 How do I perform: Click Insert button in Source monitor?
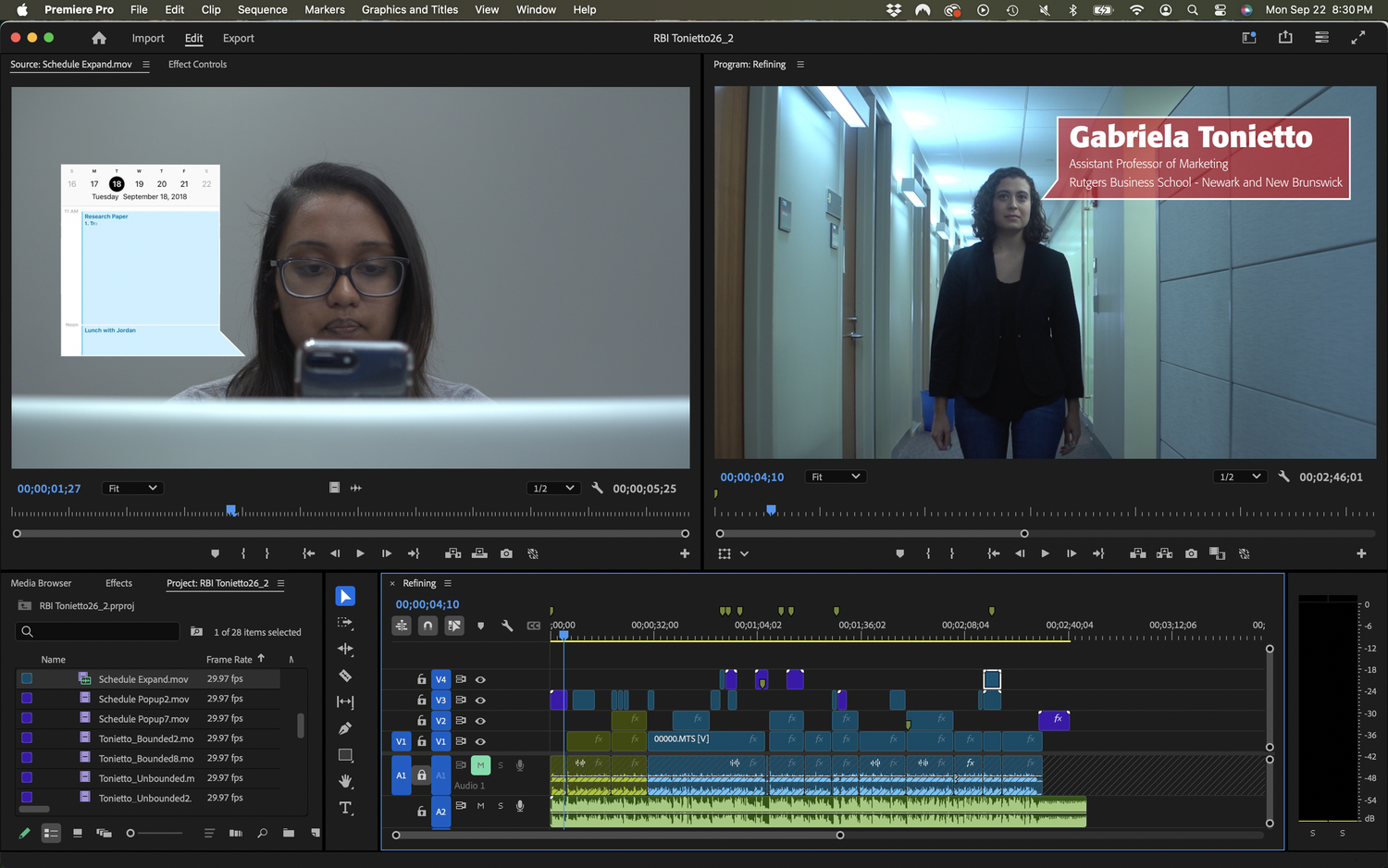(452, 553)
